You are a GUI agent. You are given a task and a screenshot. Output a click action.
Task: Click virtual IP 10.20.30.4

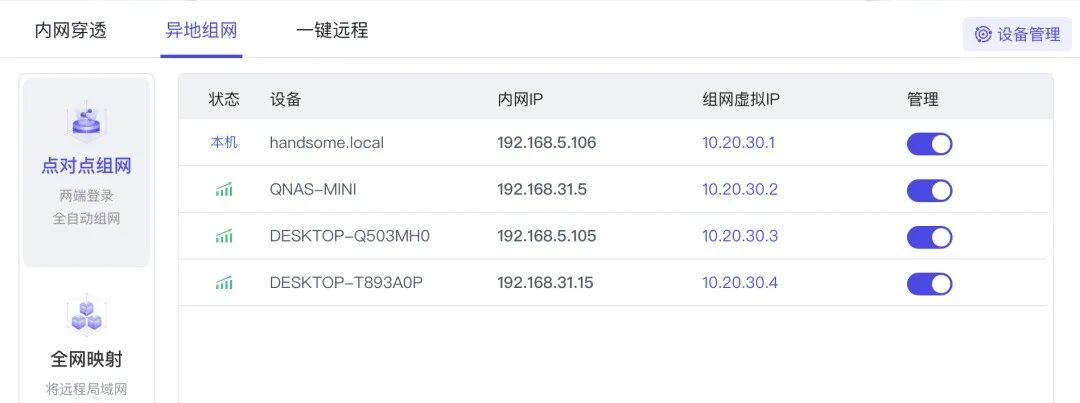click(x=740, y=282)
